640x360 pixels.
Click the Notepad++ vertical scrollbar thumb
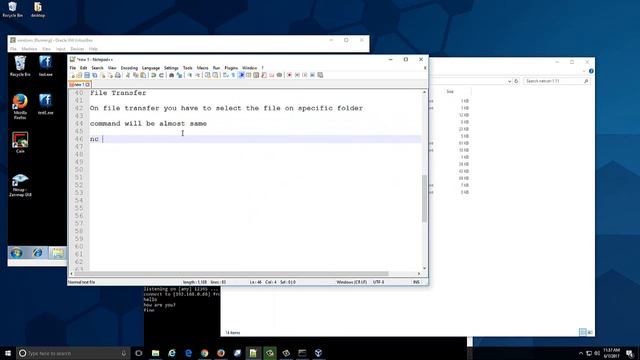[424, 198]
